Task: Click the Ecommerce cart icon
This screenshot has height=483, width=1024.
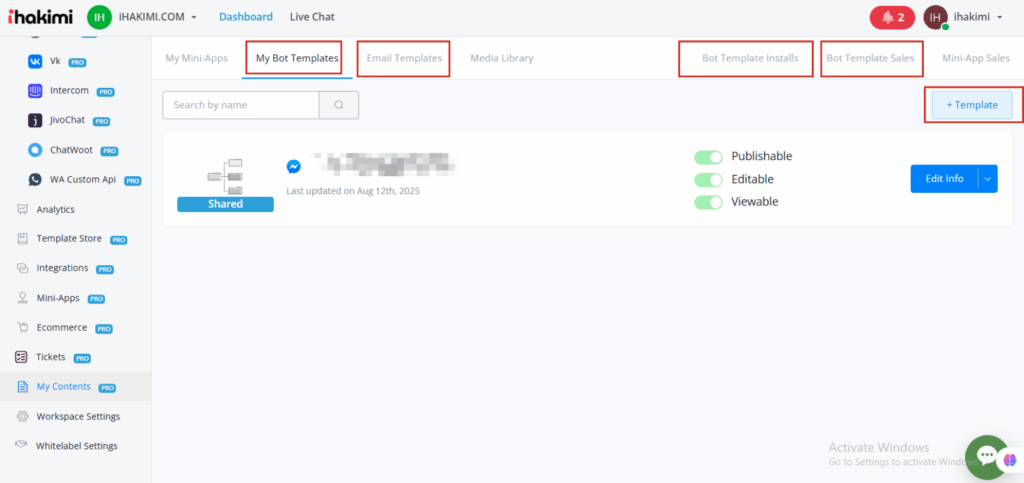Action: click(x=22, y=328)
